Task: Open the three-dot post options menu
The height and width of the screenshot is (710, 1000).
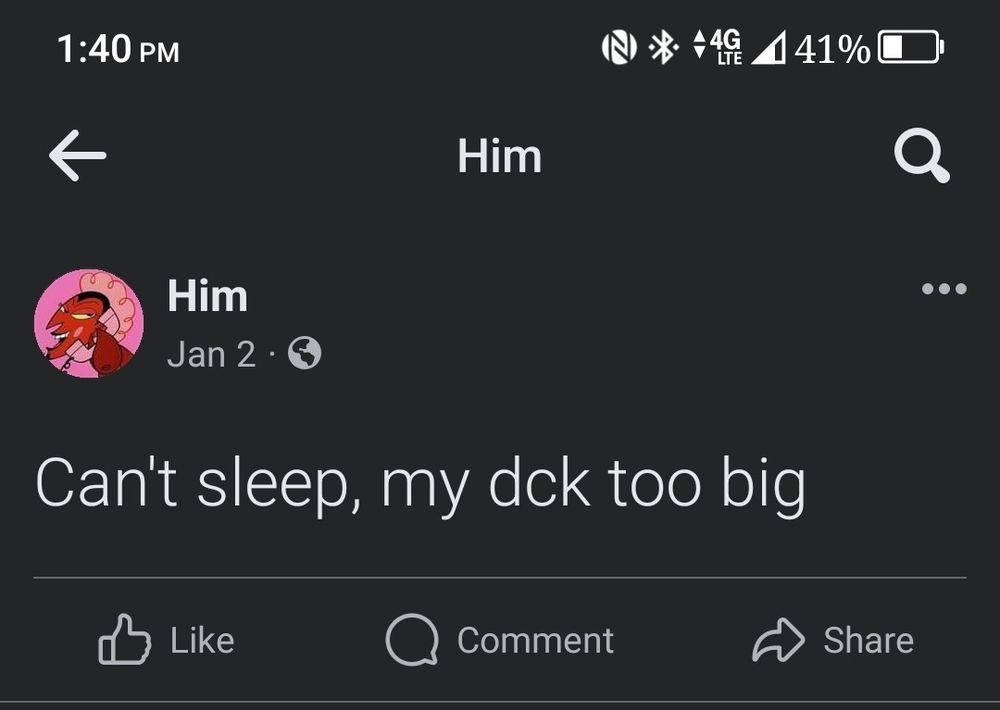Action: click(944, 289)
